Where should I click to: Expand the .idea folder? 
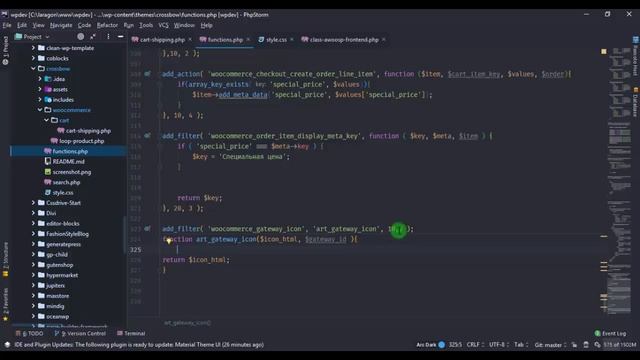pyautogui.click(x=40, y=79)
